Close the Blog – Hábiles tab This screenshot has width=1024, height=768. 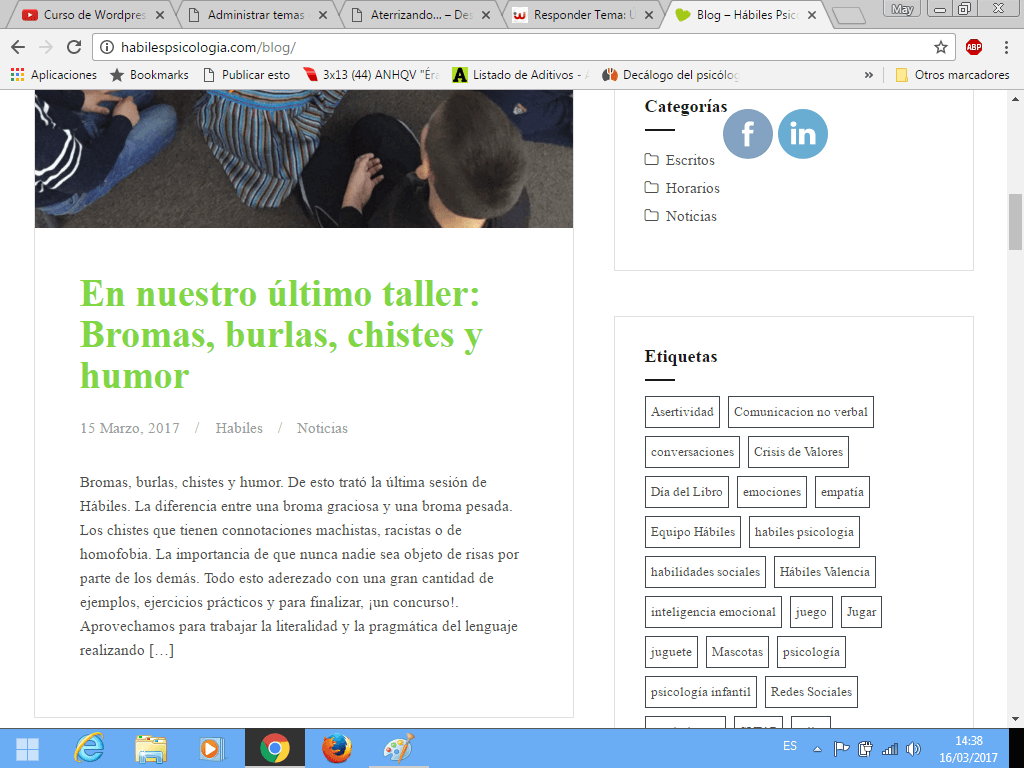(x=812, y=14)
